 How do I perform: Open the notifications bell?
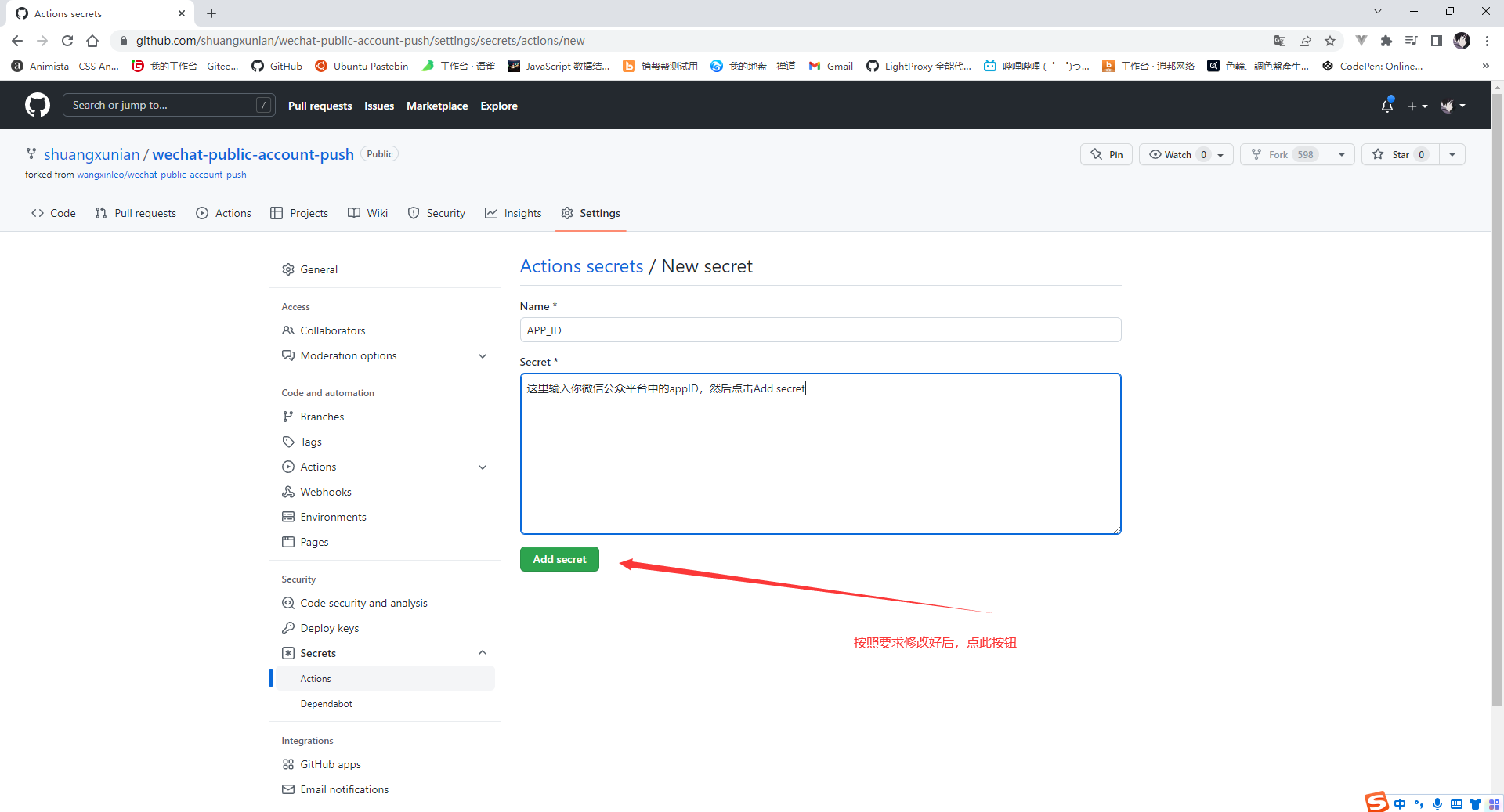tap(1386, 106)
